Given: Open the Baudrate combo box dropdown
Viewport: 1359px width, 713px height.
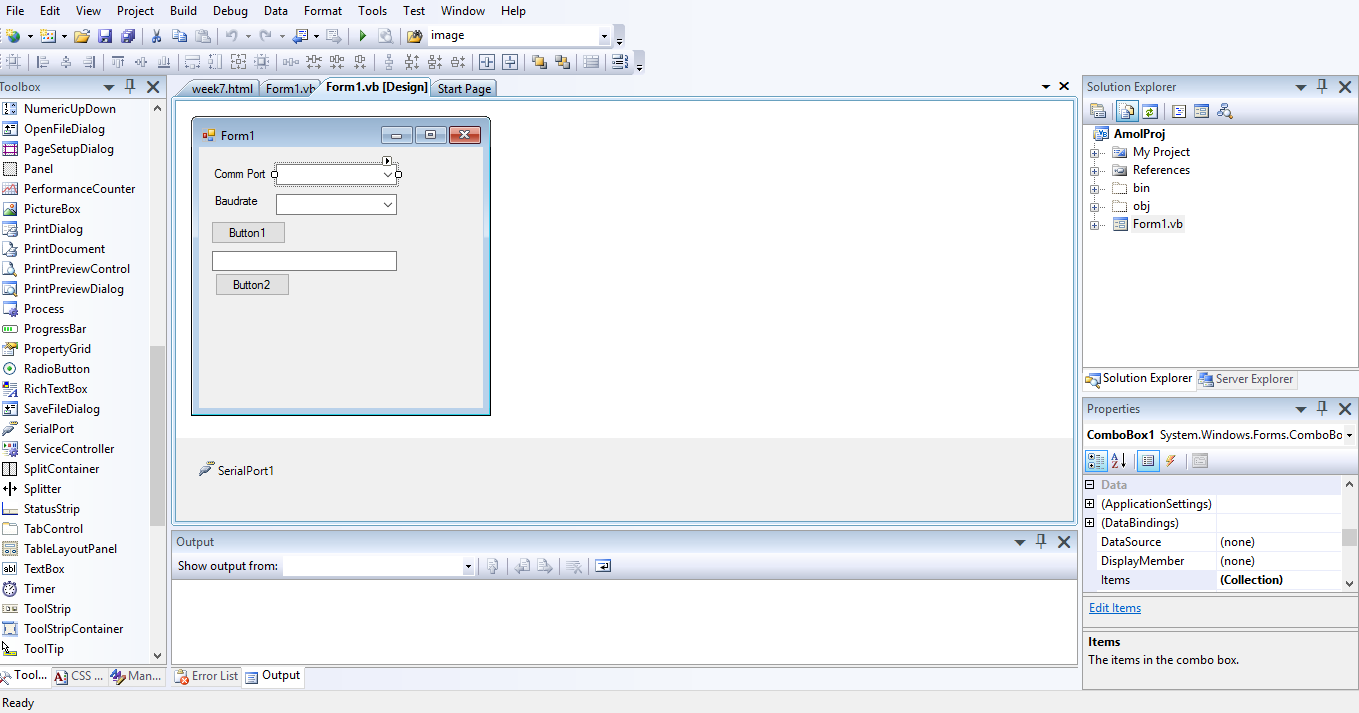Looking at the screenshot, I should click(x=388, y=204).
